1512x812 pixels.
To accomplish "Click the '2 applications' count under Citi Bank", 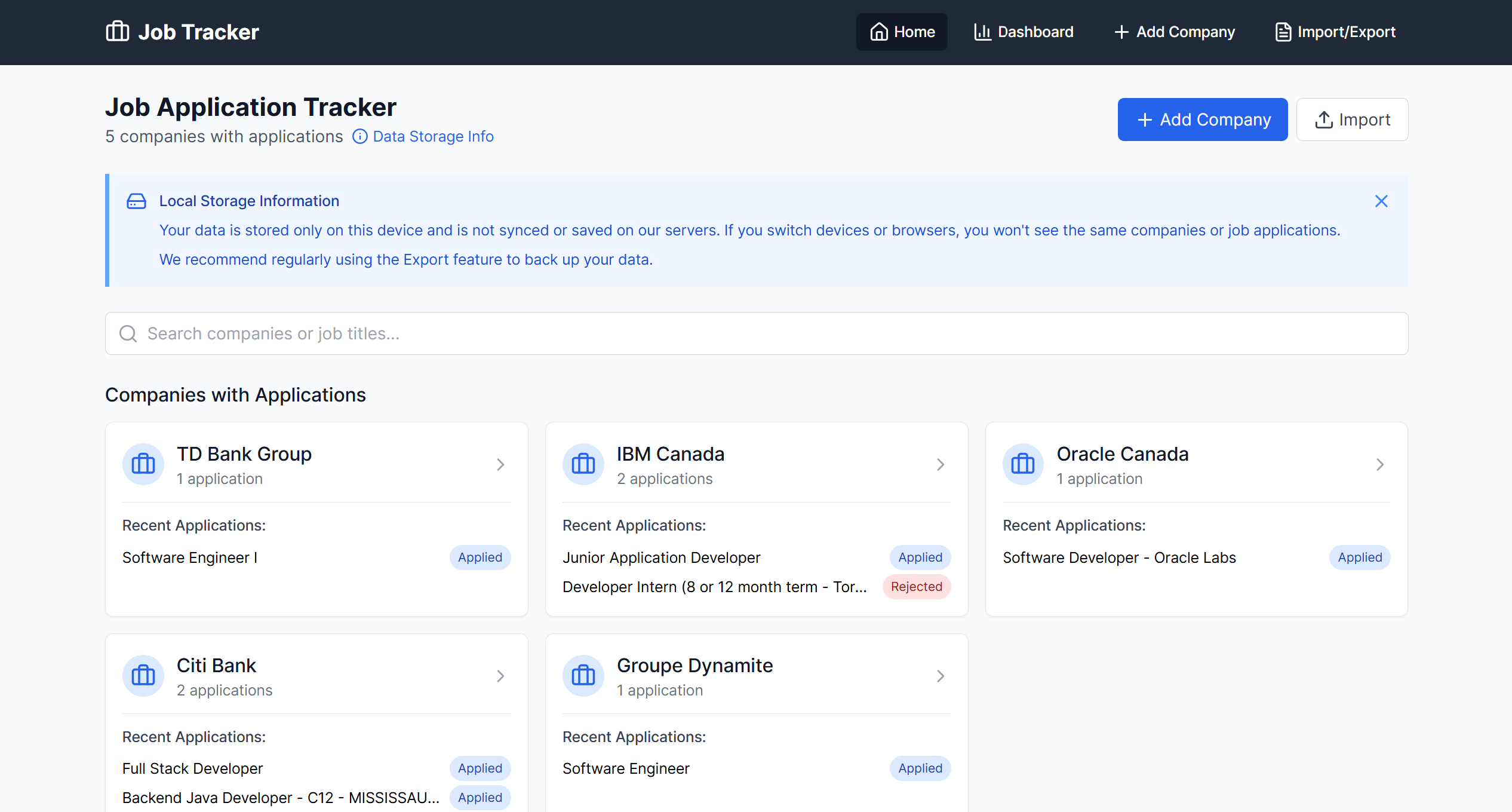I will (225, 690).
